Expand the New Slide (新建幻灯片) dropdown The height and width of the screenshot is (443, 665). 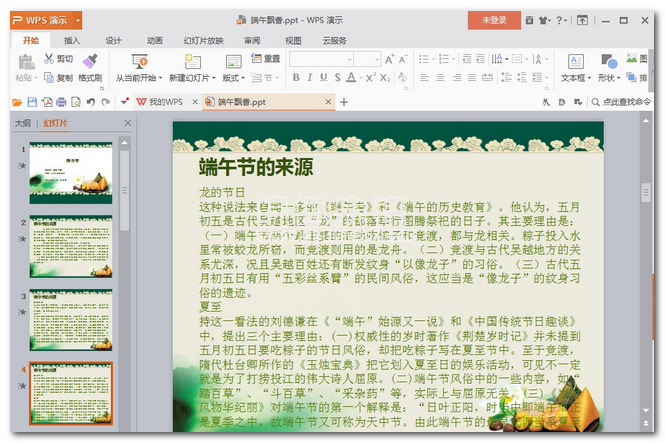[x=189, y=77]
